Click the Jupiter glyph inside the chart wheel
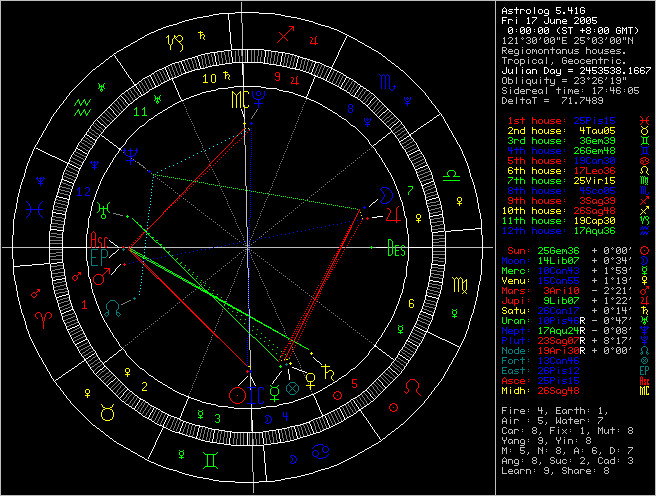The height and width of the screenshot is (496, 656). pos(394,213)
